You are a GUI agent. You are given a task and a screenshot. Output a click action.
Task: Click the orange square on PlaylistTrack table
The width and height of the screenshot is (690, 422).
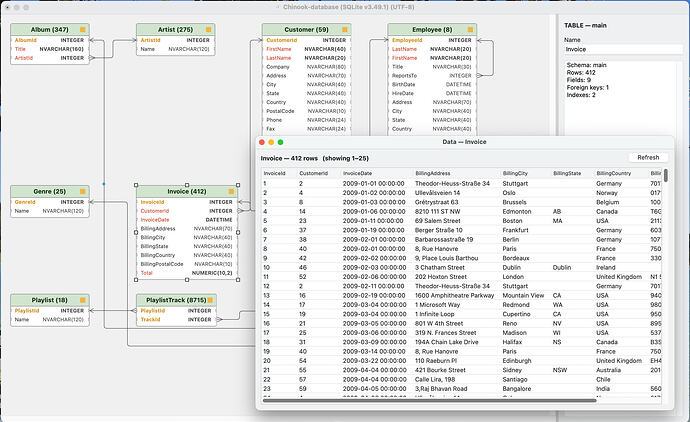tap(210, 300)
